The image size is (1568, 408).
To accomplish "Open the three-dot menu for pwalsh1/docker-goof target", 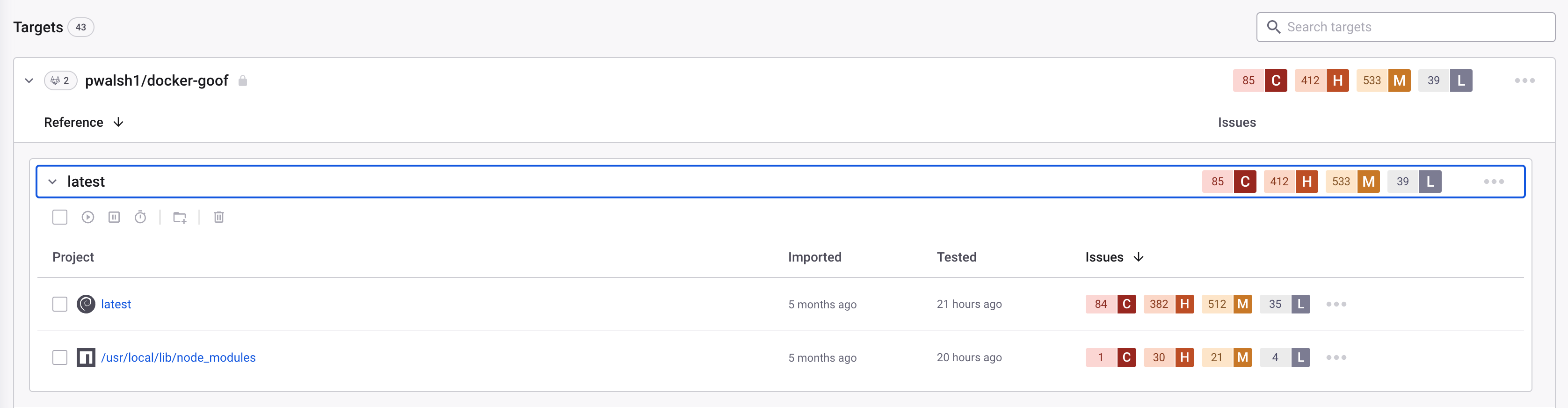I will pyautogui.click(x=1524, y=81).
